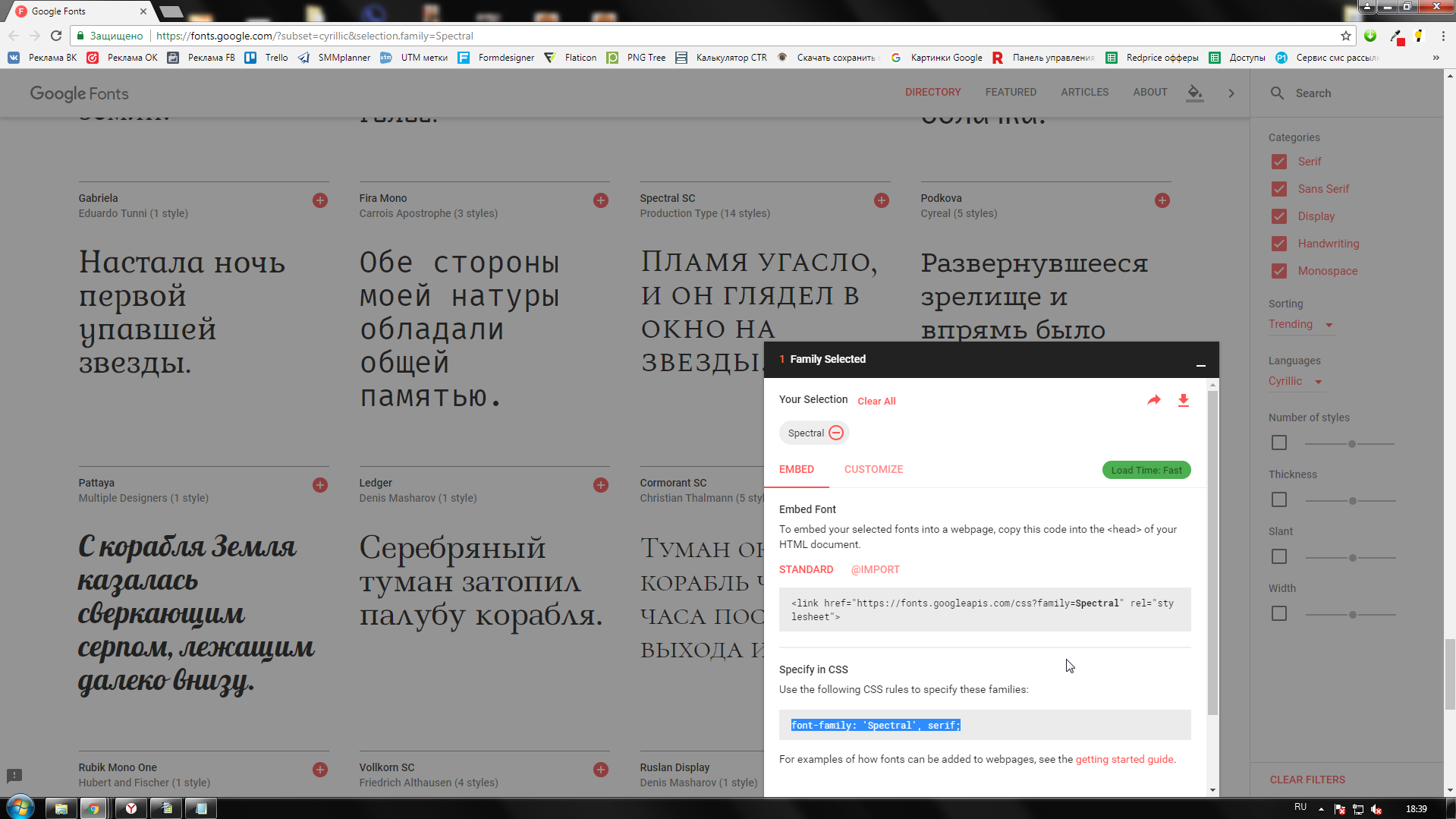1456x819 pixels.
Task: Open Windows Start menu
Action: (20, 808)
